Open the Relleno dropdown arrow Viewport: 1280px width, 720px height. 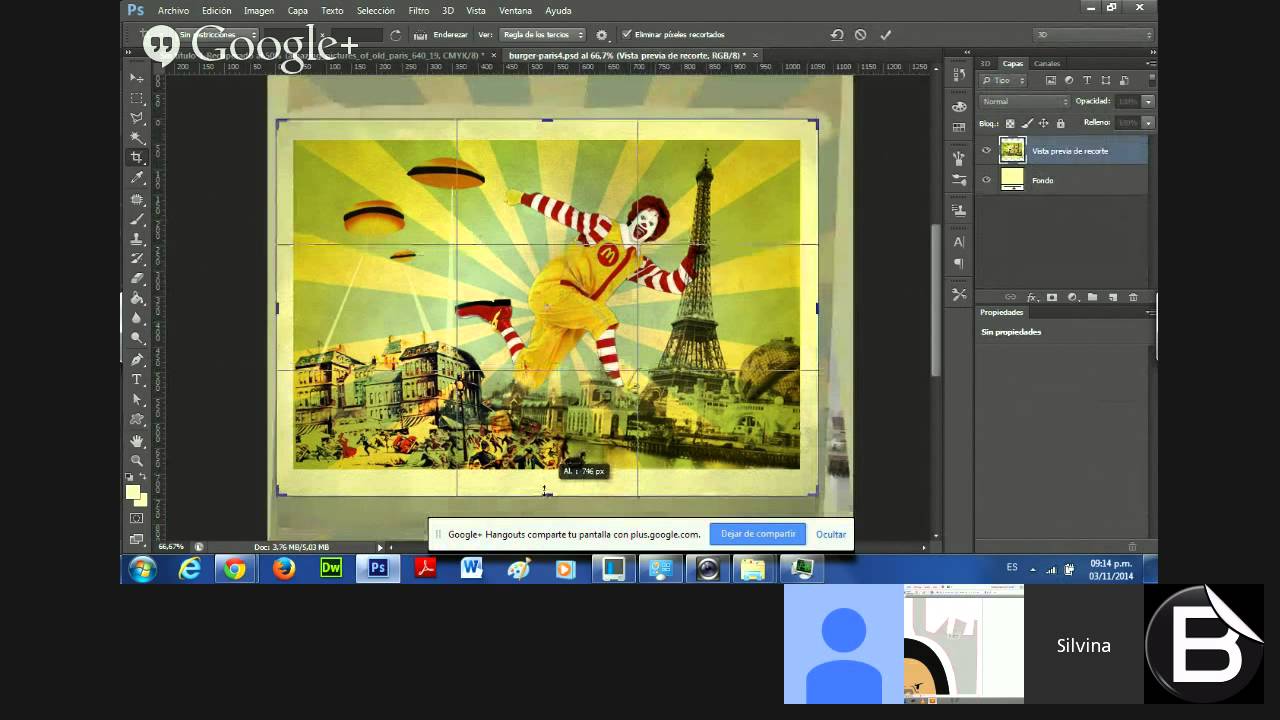tap(1148, 123)
